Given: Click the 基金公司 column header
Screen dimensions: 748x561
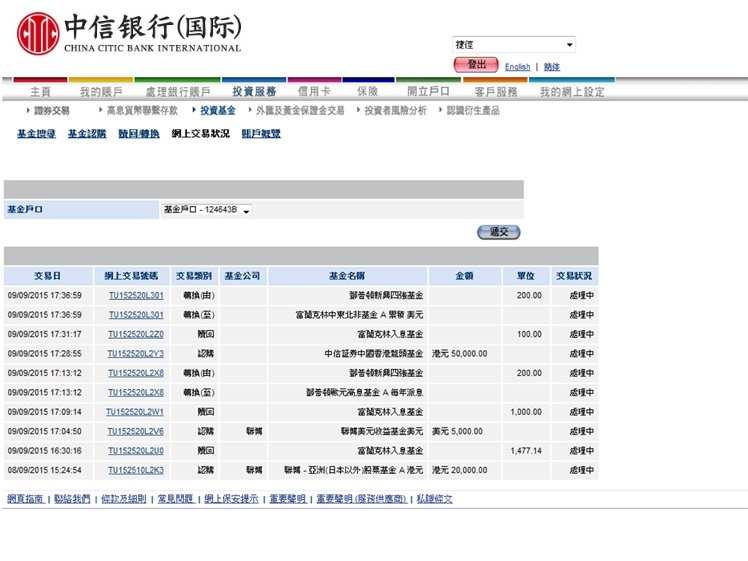Looking at the screenshot, I should pos(242,276).
